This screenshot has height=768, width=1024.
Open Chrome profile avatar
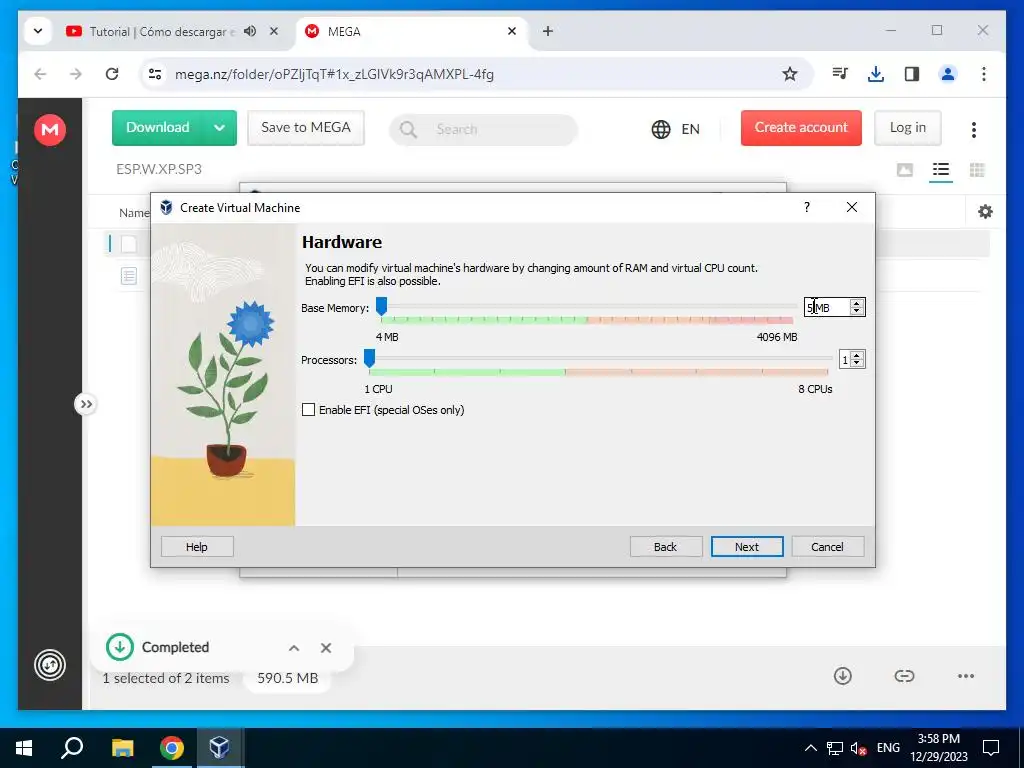948,74
